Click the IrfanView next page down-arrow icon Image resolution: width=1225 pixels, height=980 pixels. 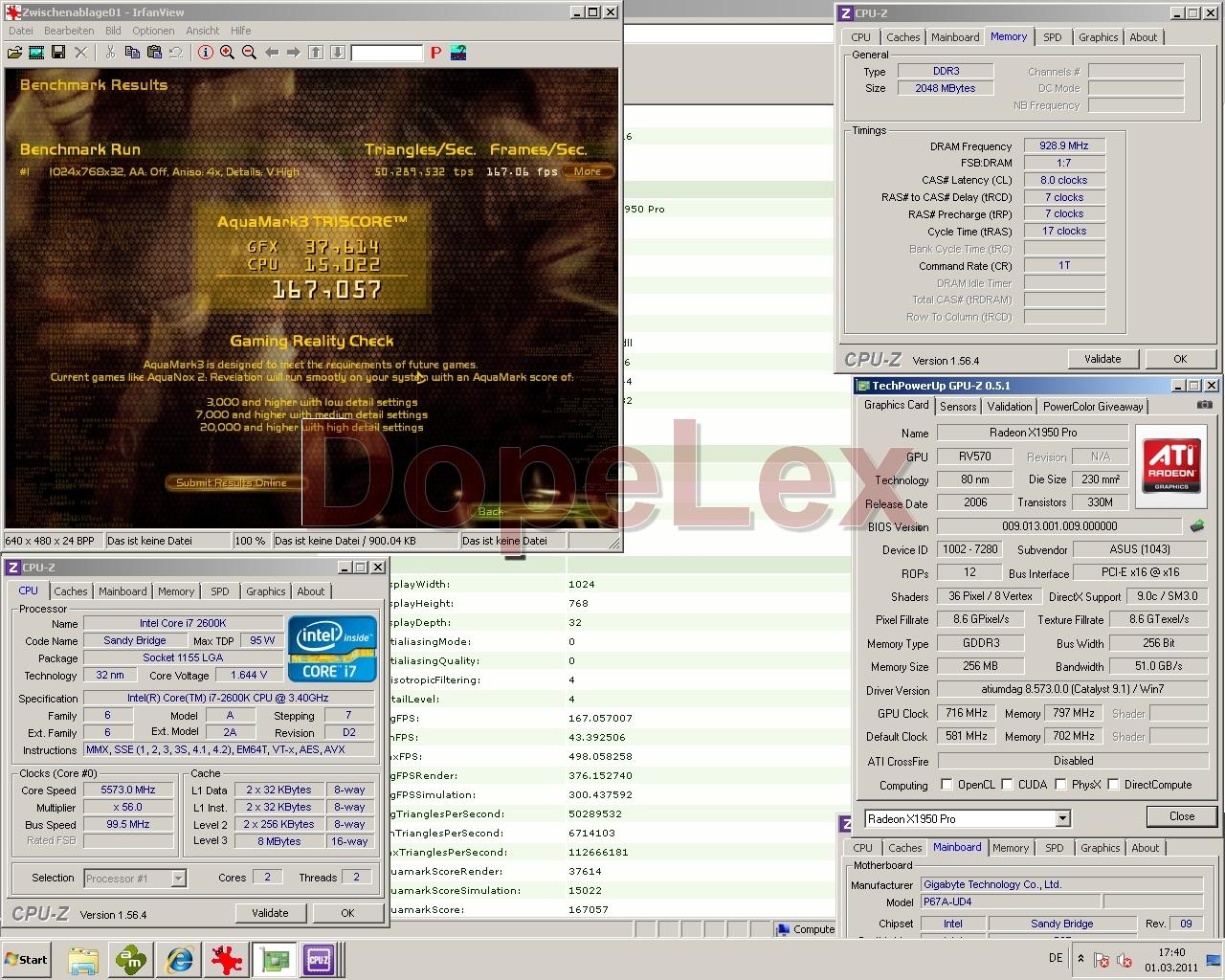click(338, 53)
